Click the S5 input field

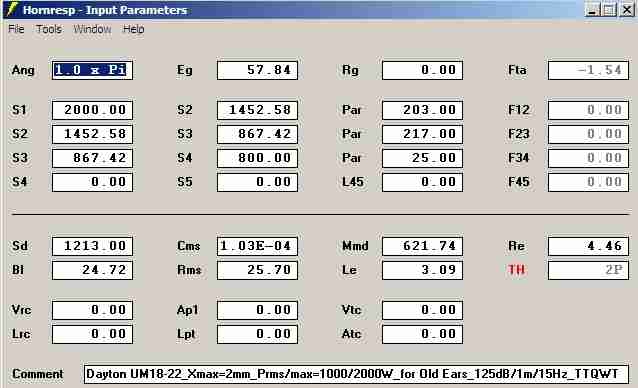click(257, 182)
